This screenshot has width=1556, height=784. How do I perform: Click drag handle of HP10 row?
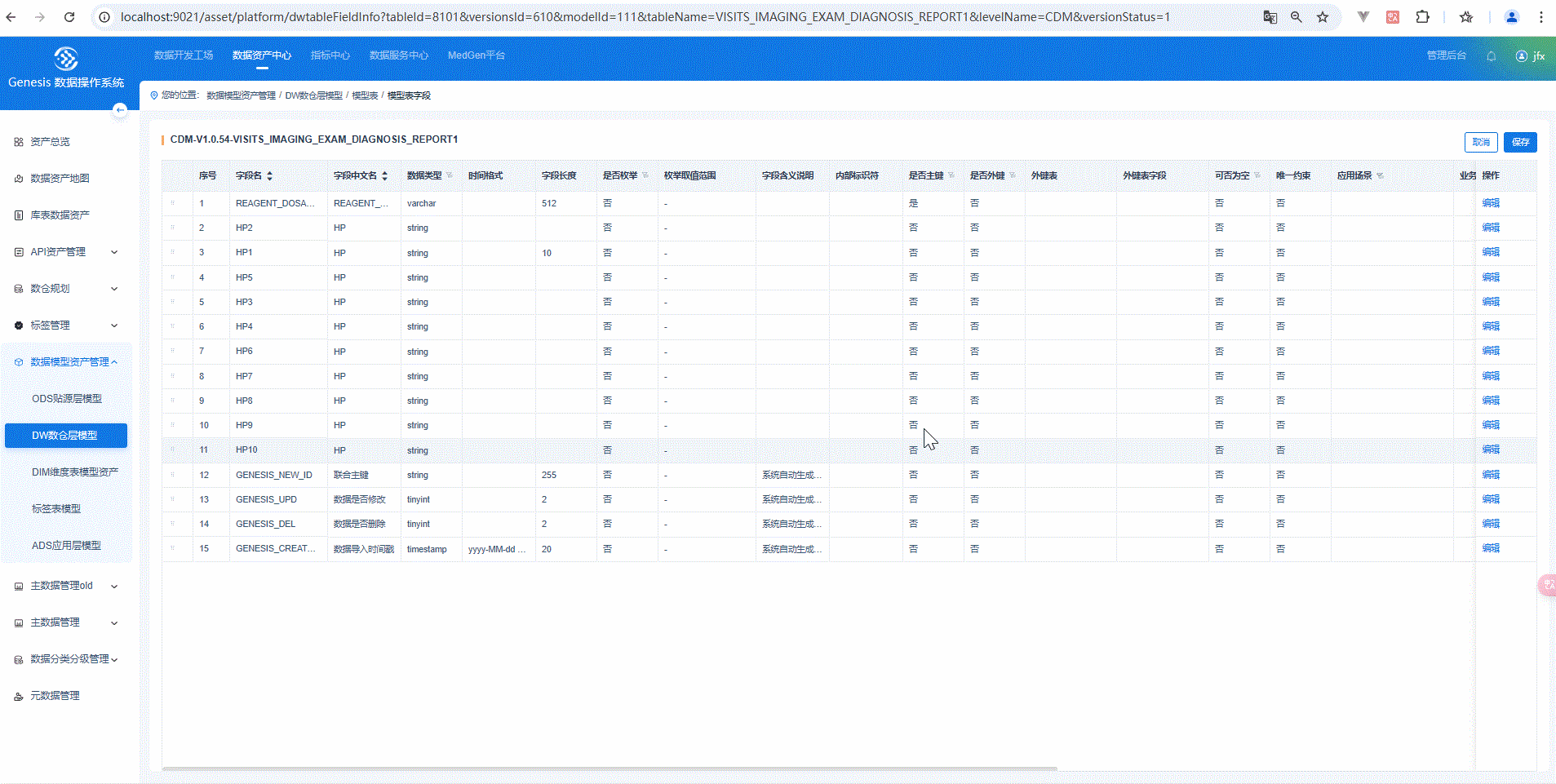point(172,450)
